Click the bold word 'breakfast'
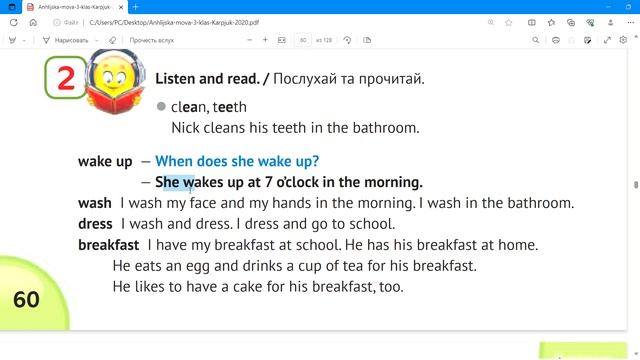This screenshot has width=640, height=360. tap(109, 245)
